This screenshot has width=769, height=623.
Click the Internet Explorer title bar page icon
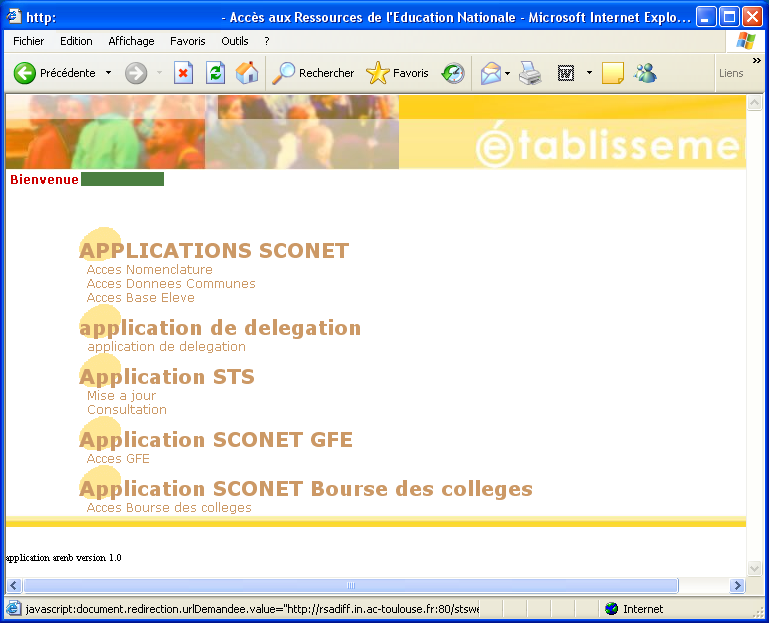14,17
